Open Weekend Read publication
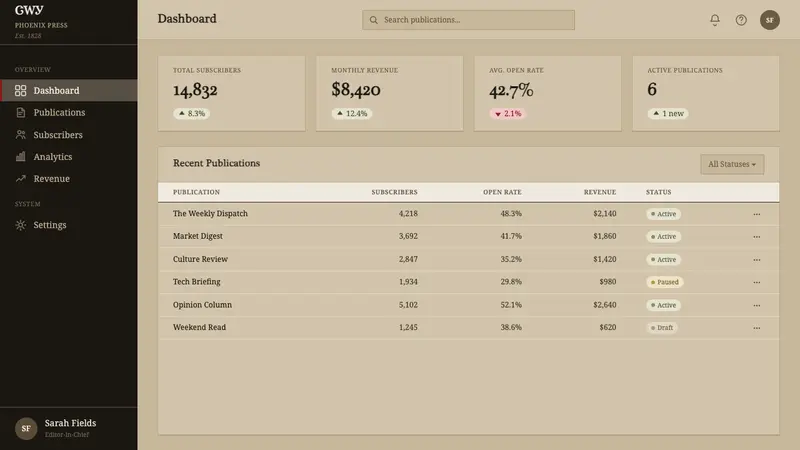Image resolution: width=800 pixels, height=450 pixels. pos(199,328)
